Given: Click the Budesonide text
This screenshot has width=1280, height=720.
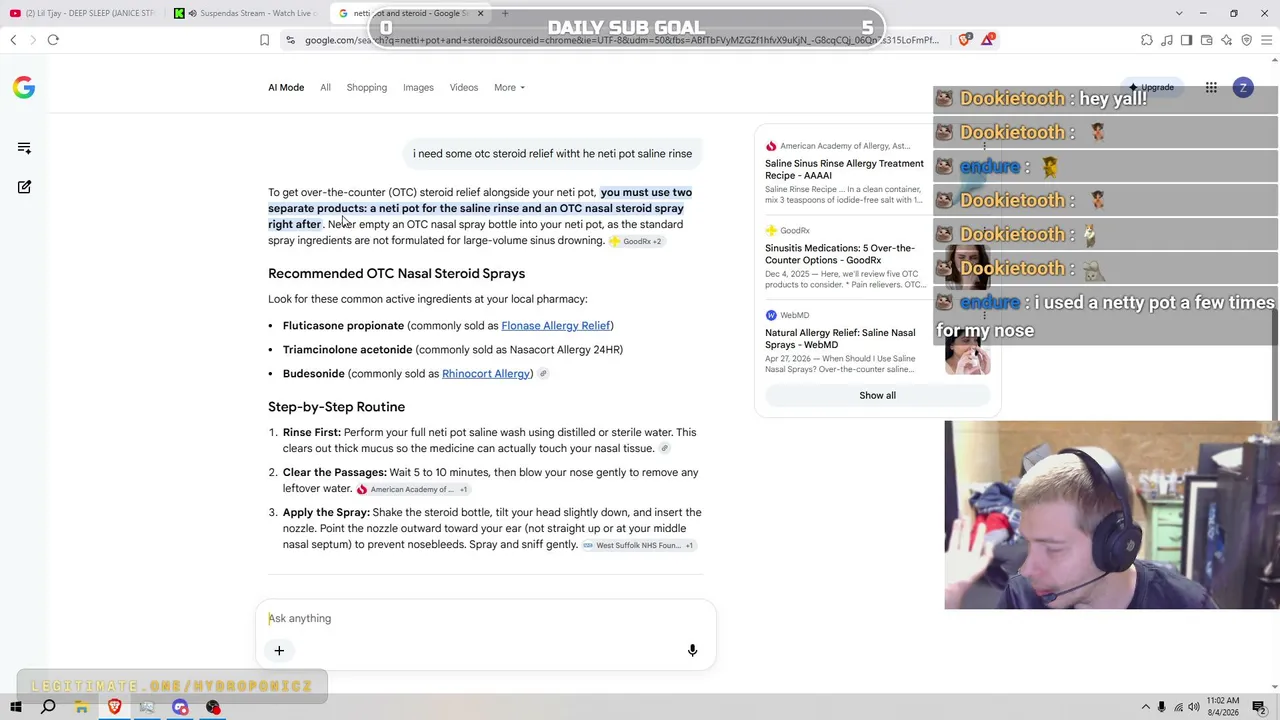Looking at the screenshot, I should pyautogui.click(x=314, y=374).
